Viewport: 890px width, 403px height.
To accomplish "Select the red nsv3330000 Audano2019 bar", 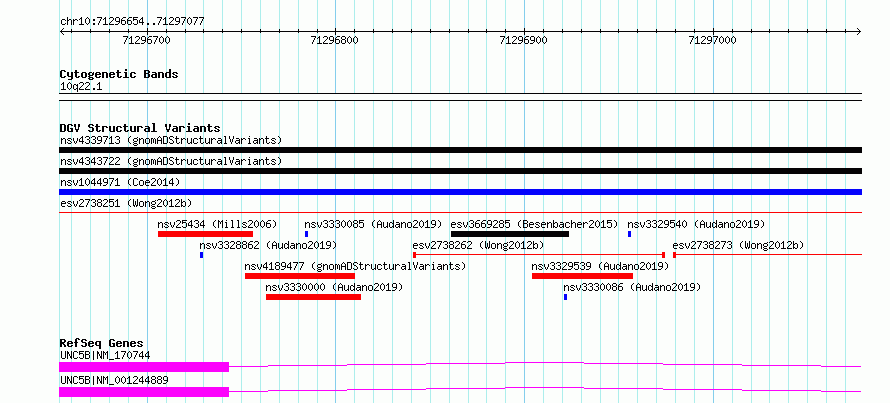I will point(313,297).
